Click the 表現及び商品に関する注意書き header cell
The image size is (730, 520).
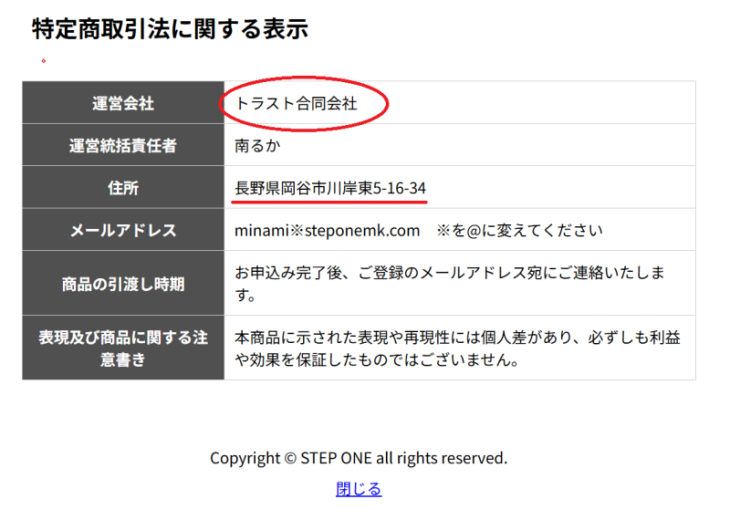pyautogui.click(x=123, y=348)
